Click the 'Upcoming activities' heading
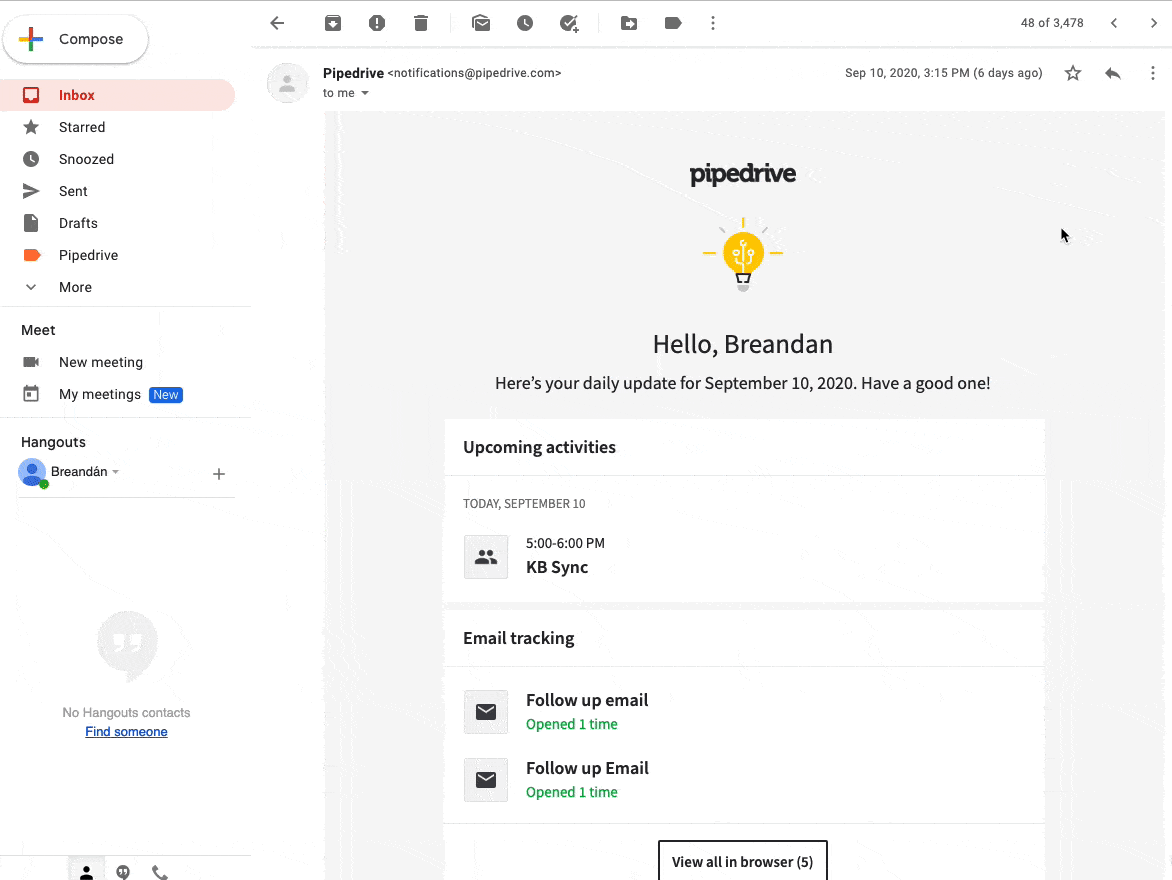This screenshot has height=880, width=1172. click(540, 447)
